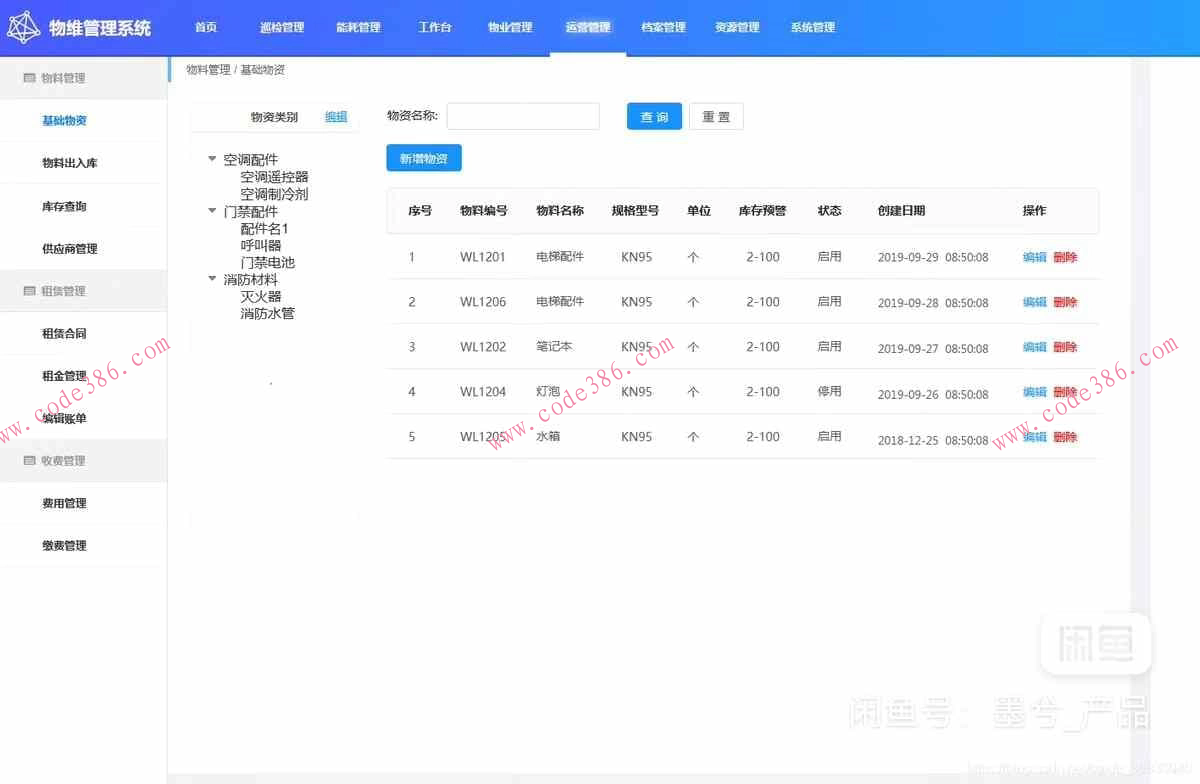Select 库存查询 in the sidebar
Viewport: 1200px width, 784px height.
[x=62, y=206]
